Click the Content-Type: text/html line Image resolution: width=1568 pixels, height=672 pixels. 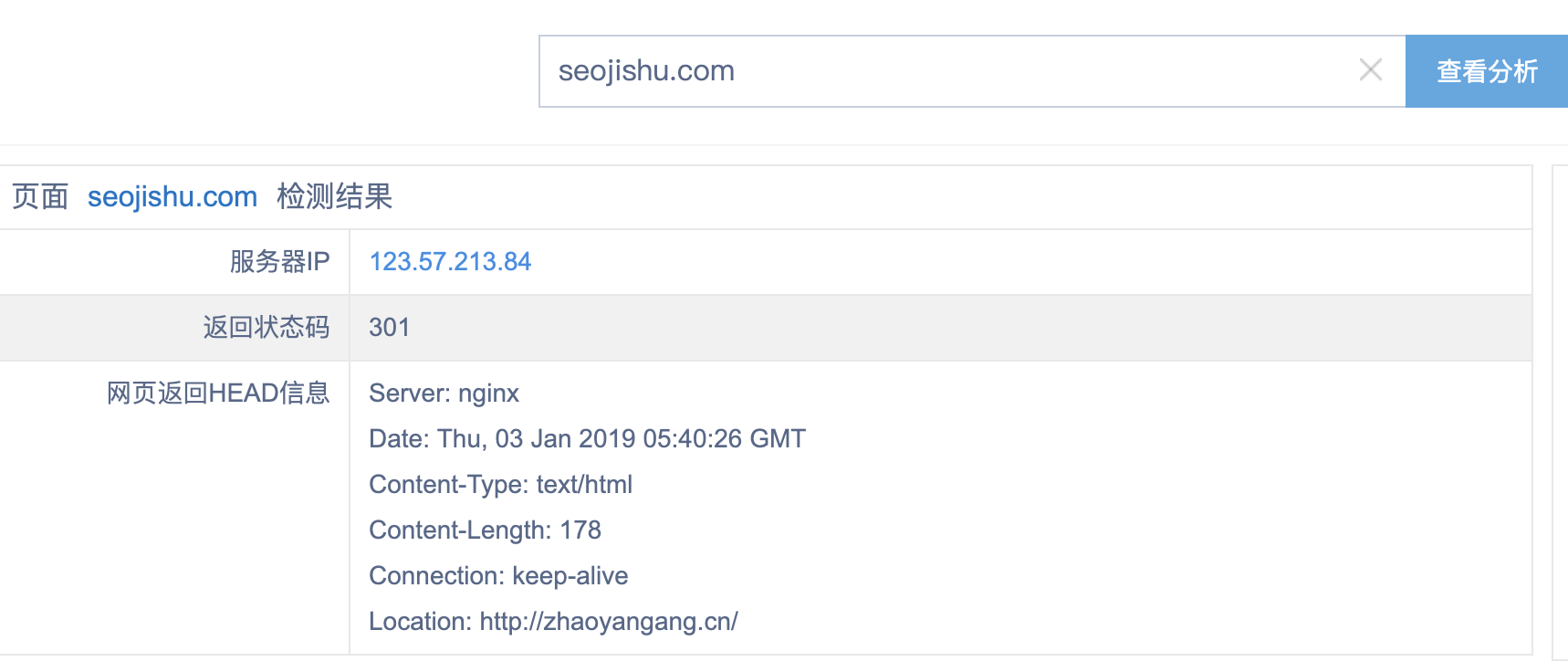pos(500,485)
